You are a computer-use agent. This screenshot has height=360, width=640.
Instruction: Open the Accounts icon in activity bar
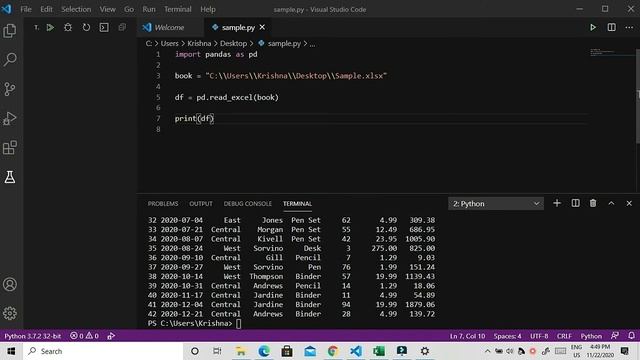click(10, 284)
